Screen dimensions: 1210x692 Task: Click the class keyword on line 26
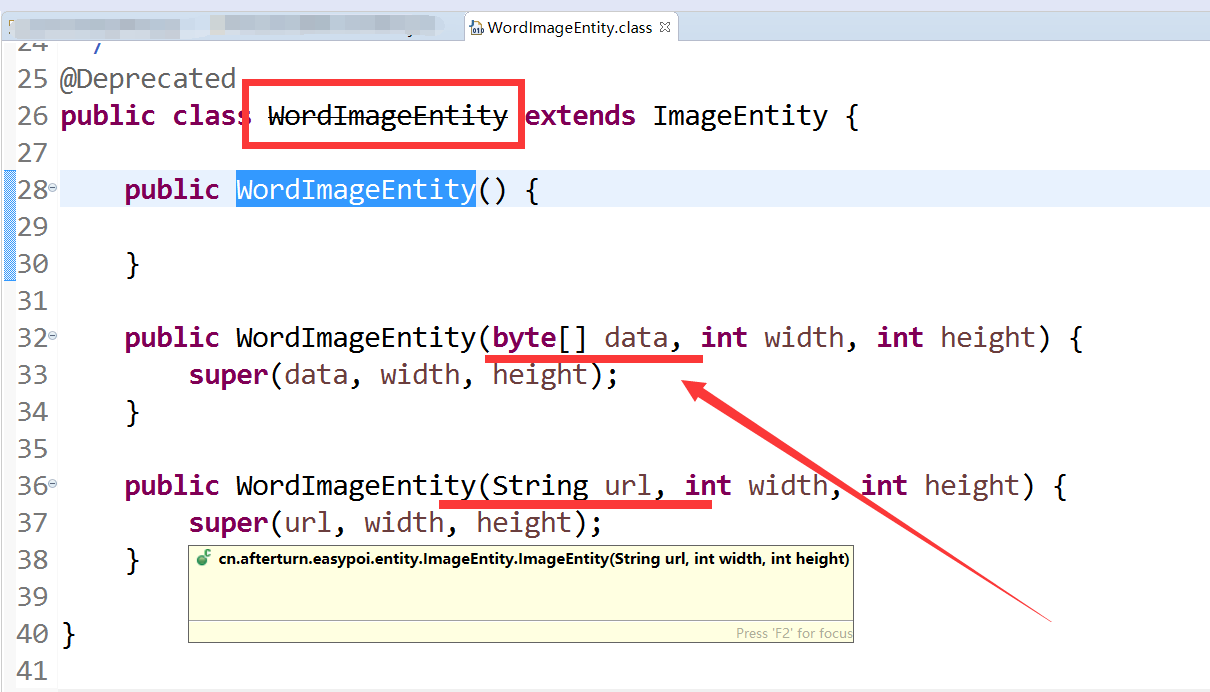tap(213, 116)
